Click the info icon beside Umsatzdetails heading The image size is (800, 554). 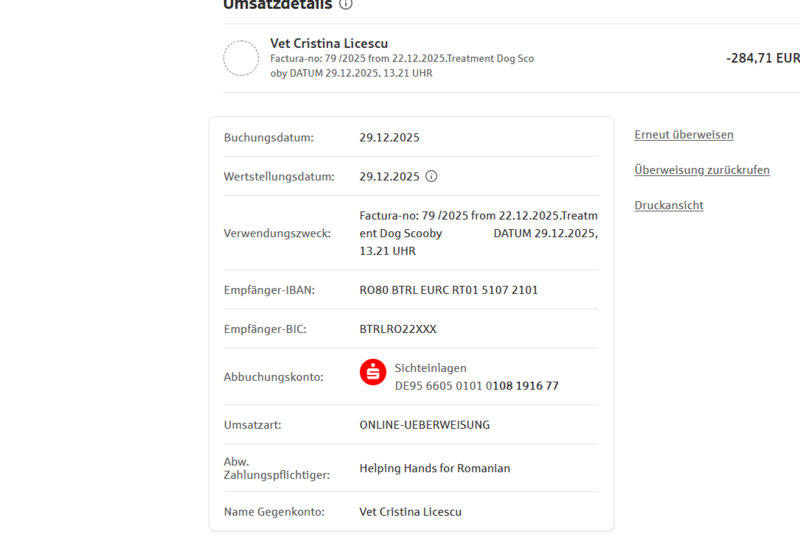[346, 4]
